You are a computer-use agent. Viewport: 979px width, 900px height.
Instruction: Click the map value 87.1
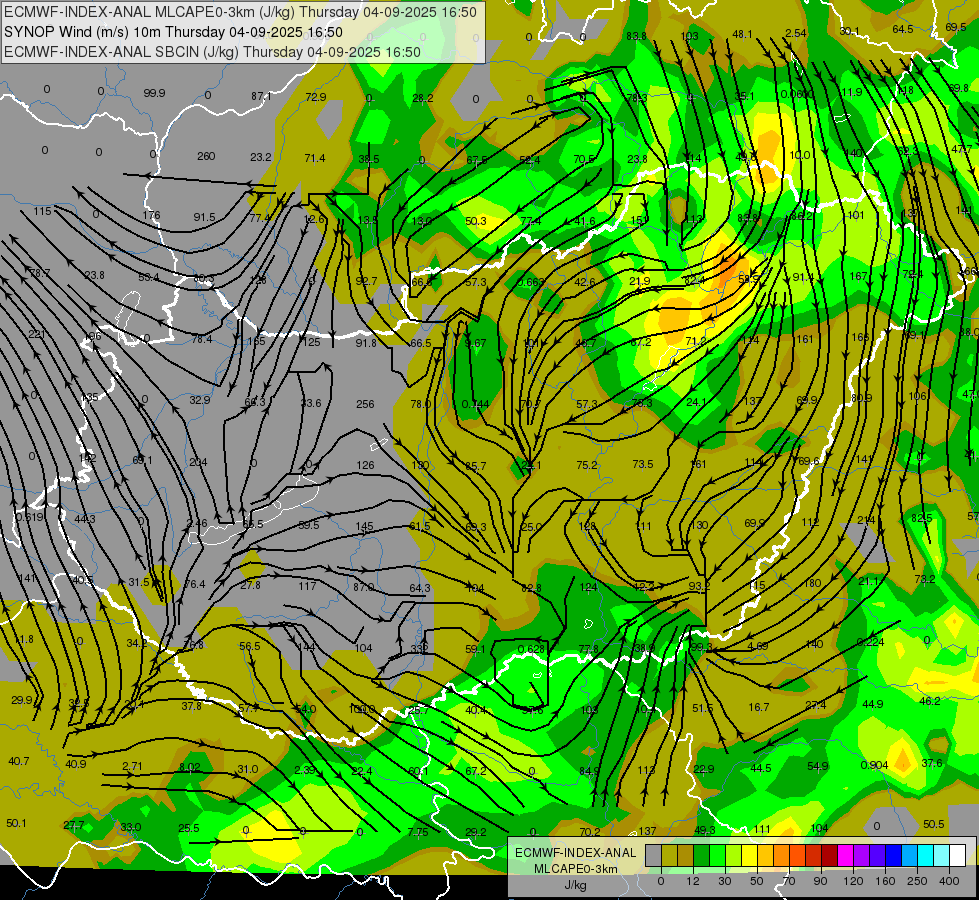[261, 96]
